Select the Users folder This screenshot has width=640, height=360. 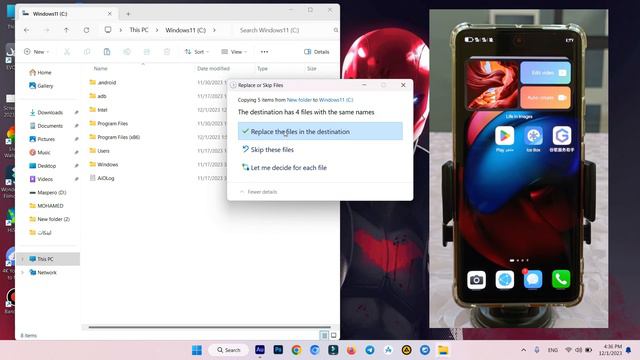point(100,151)
